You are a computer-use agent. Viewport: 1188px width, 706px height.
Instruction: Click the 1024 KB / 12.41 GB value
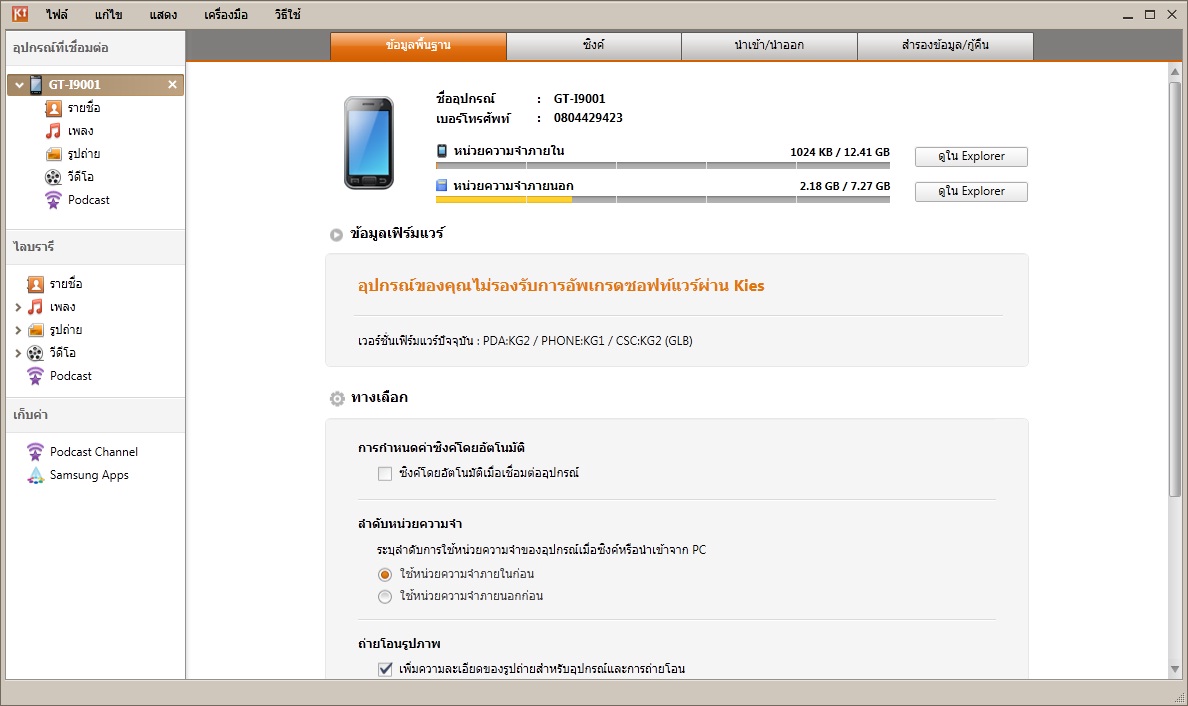coord(839,152)
